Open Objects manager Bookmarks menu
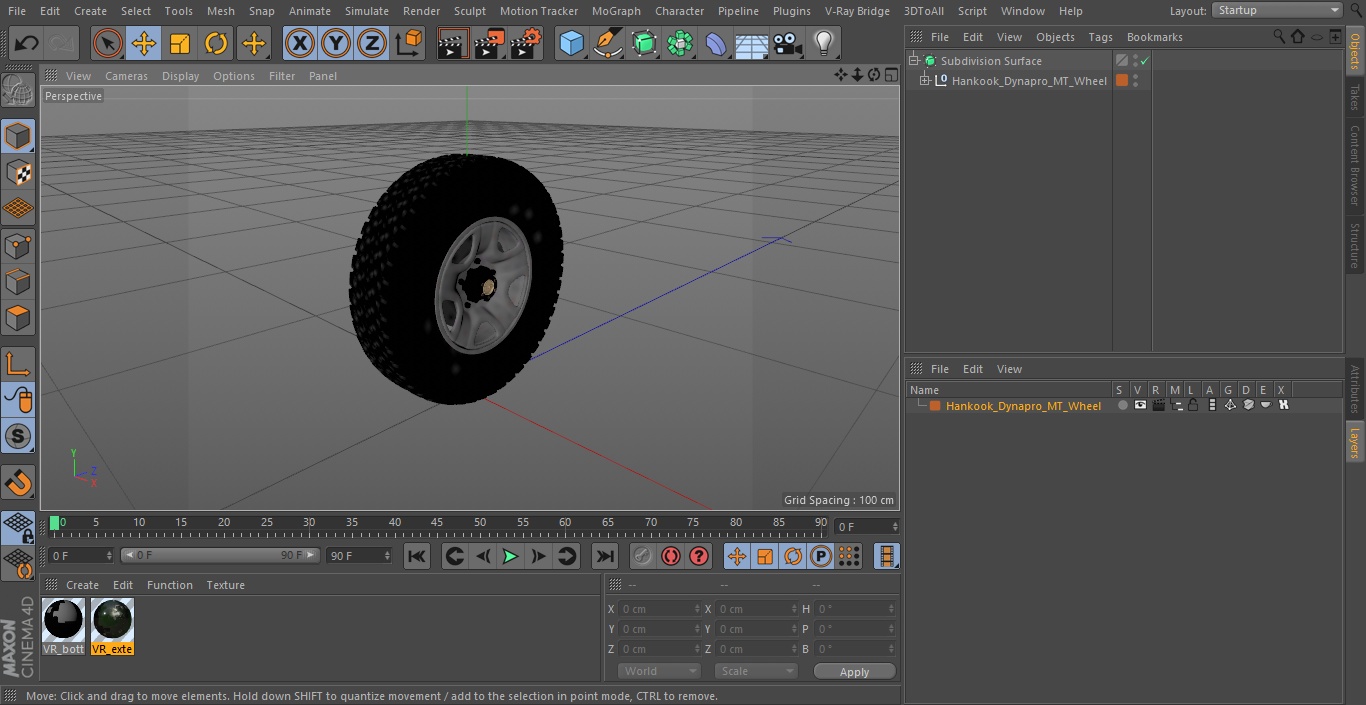 1154,37
